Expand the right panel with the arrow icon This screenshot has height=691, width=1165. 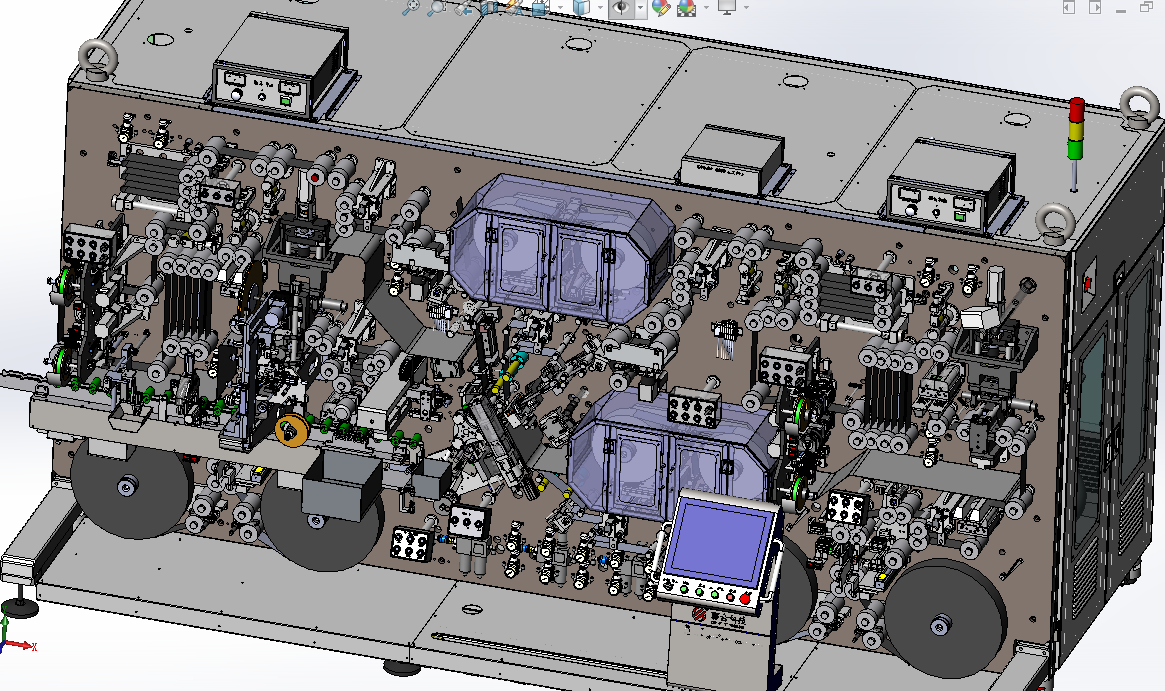pyautogui.click(x=1095, y=7)
